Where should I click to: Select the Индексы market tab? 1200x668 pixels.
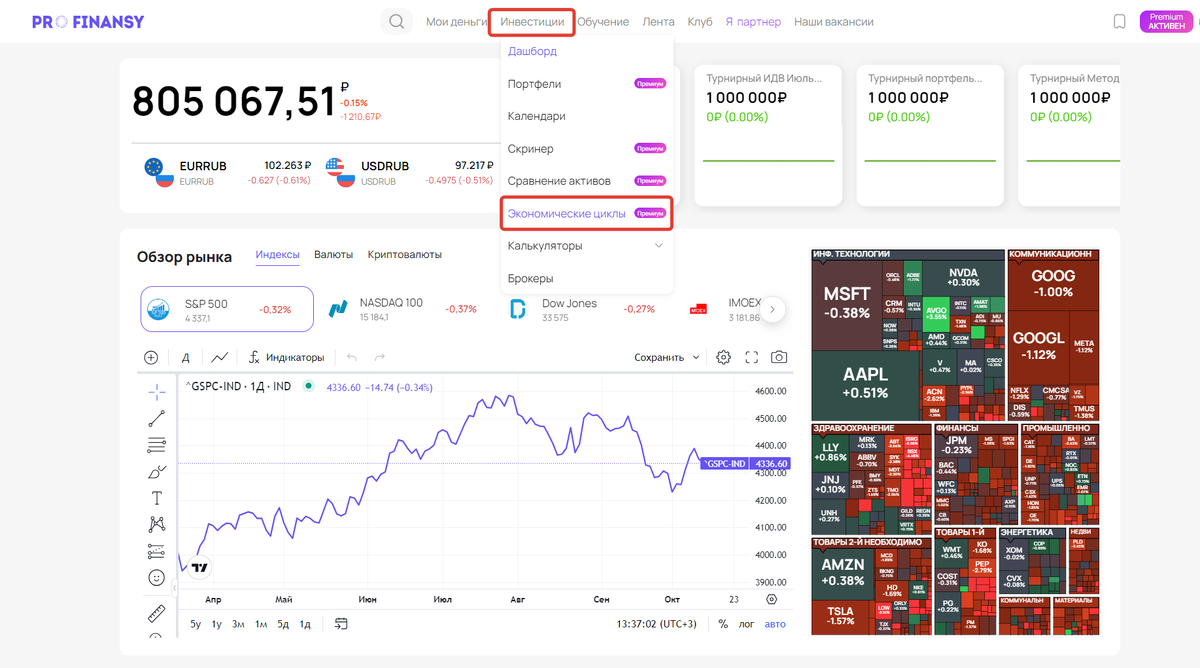point(277,255)
